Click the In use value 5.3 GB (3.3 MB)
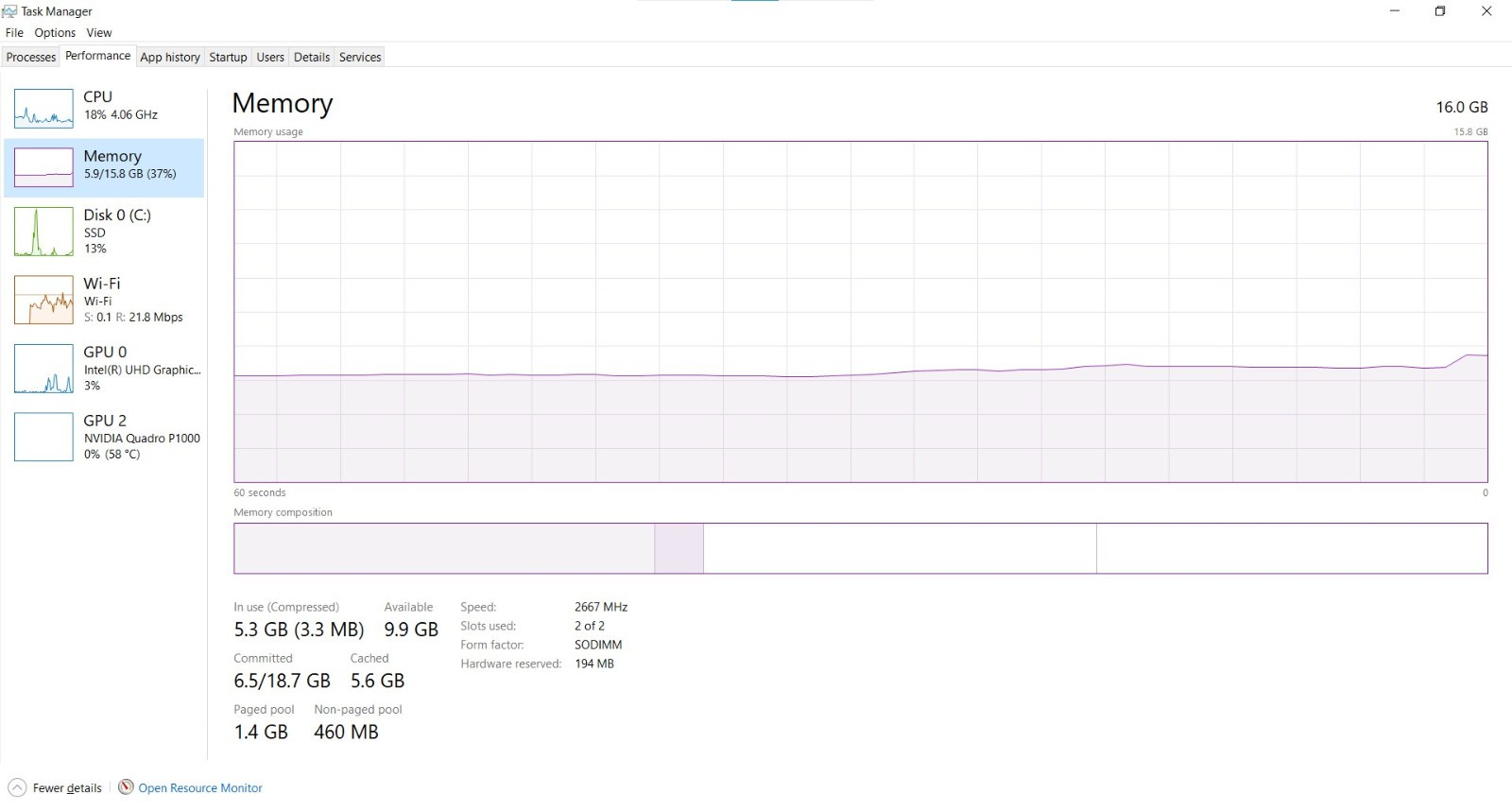Viewport: 1512px width, 811px height. [299, 630]
